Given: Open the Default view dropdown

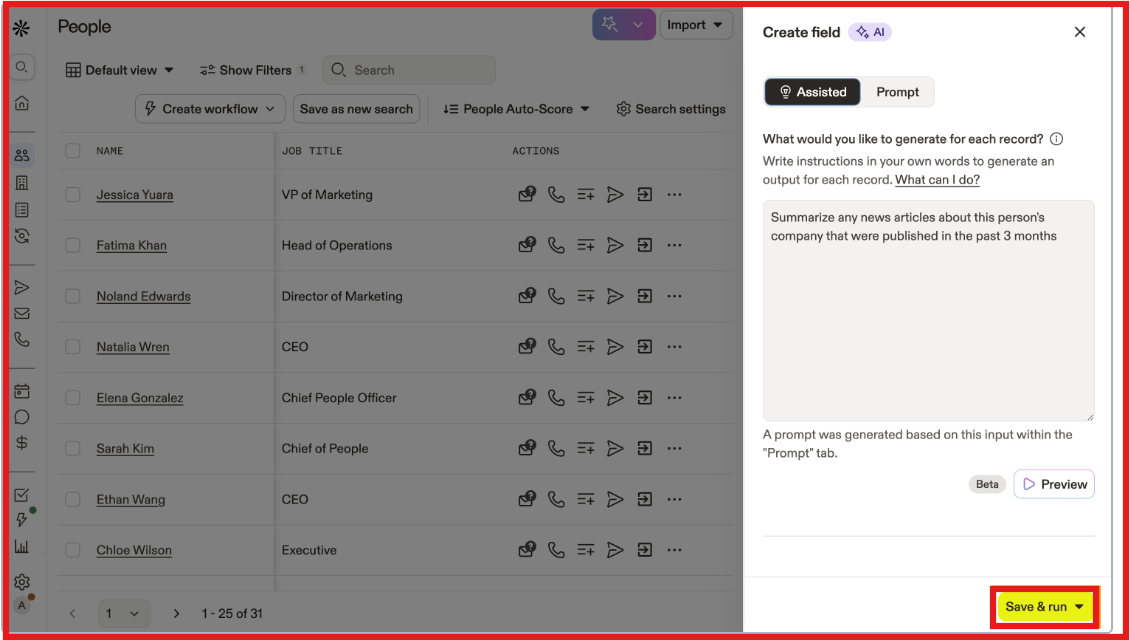Looking at the screenshot, I should point(119,69).
